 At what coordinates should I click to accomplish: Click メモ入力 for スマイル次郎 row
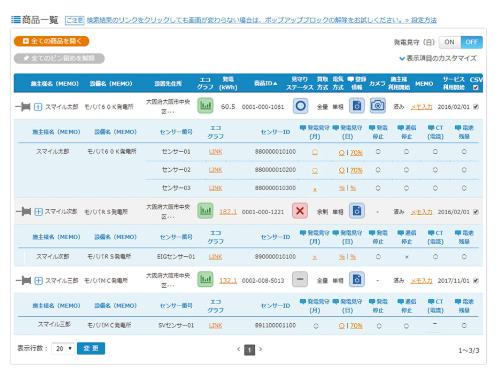pos(421,212)
